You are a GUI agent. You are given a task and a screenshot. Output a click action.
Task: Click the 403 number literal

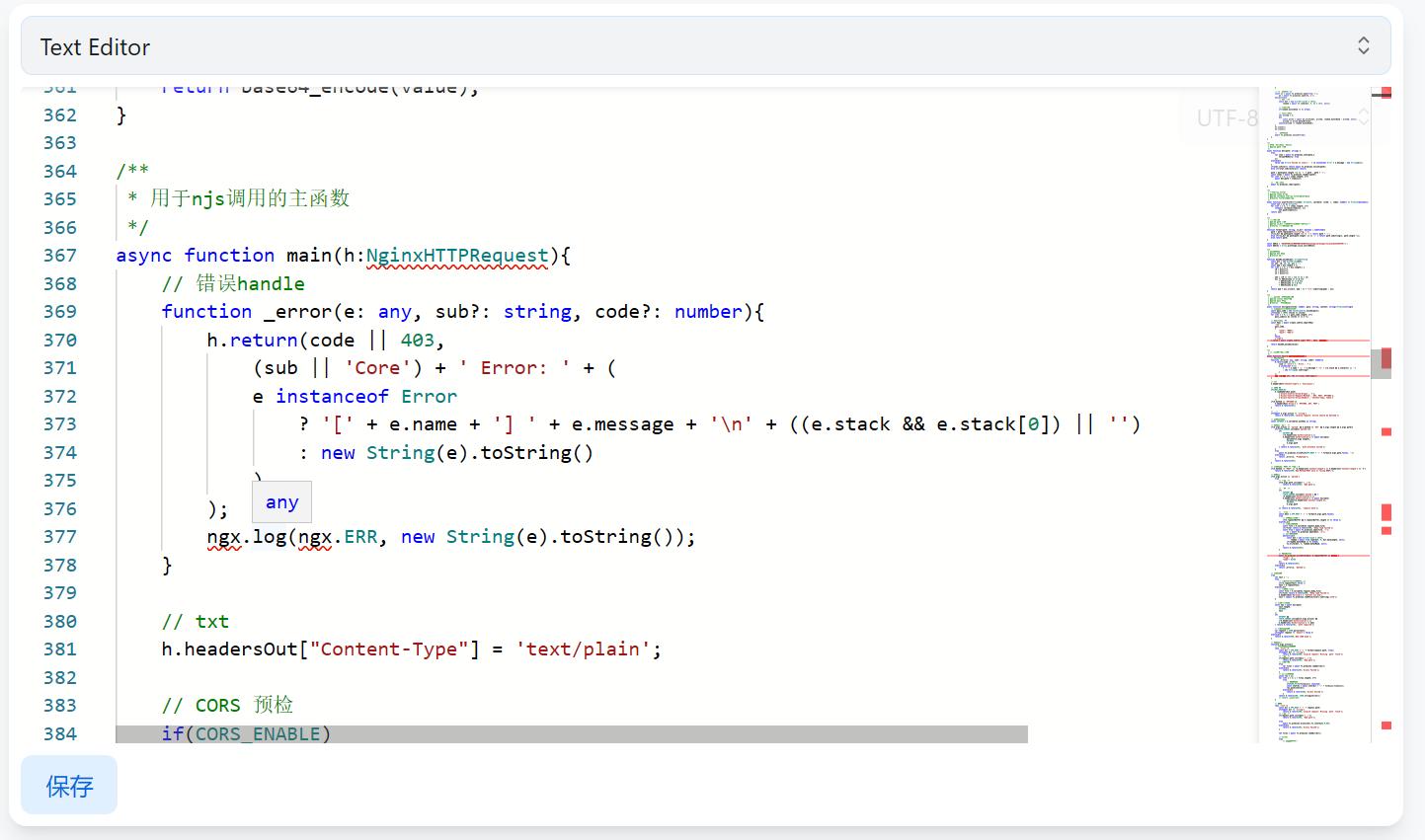[417, 341]
